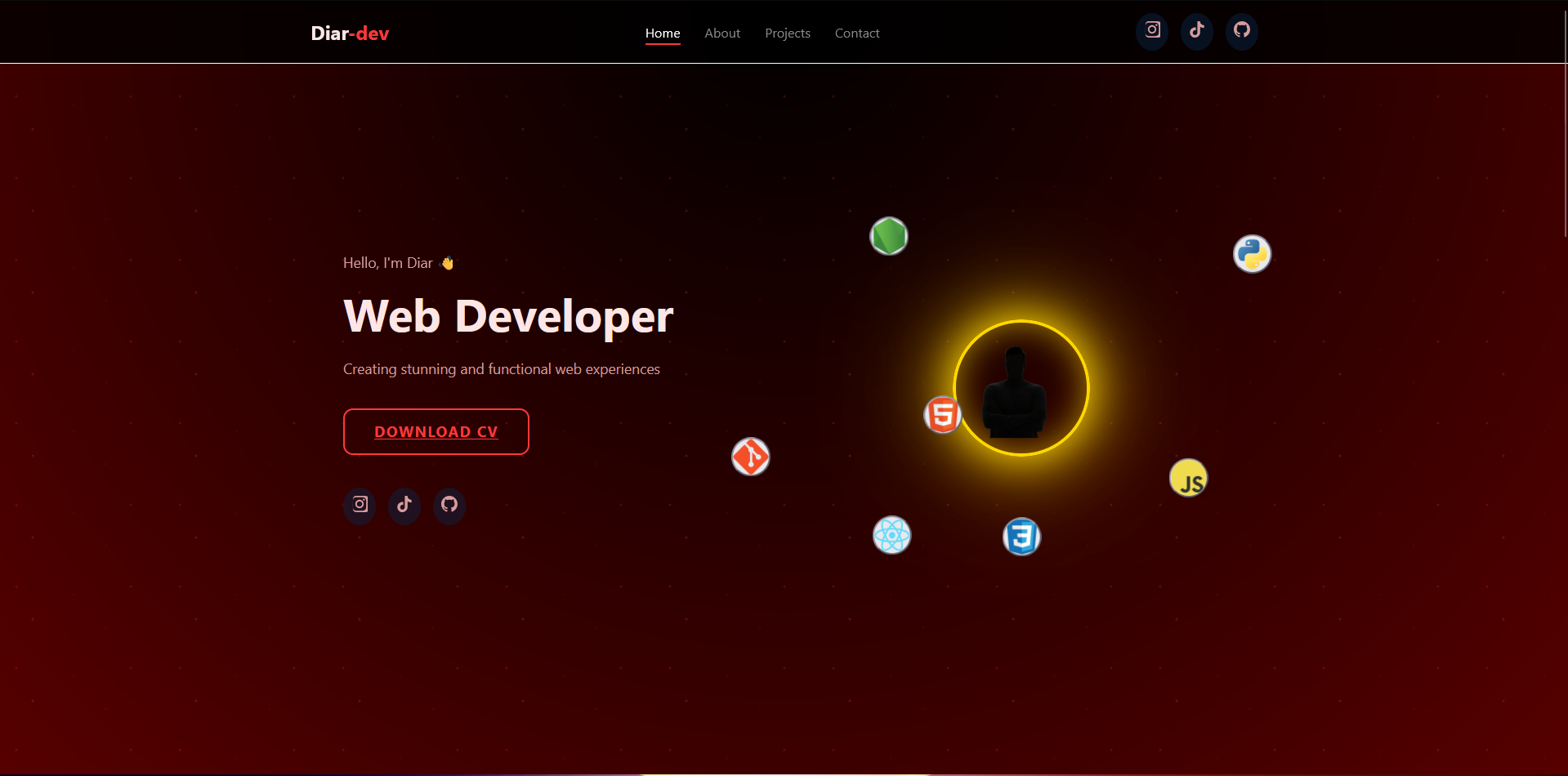Click the Python logo orbiting icon
Viewport: 1568px width, 776px height.
1252,254
